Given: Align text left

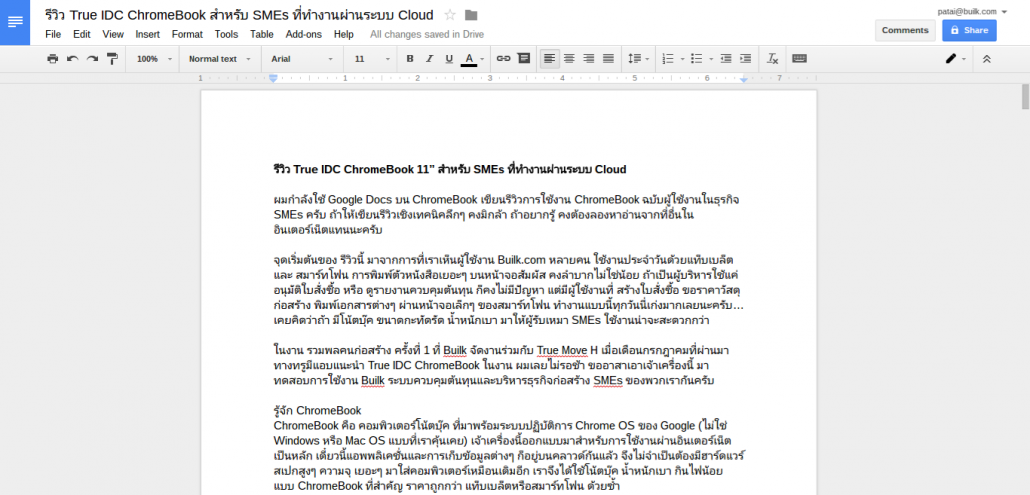Looking at the screenshot, I should pos(549,59).
